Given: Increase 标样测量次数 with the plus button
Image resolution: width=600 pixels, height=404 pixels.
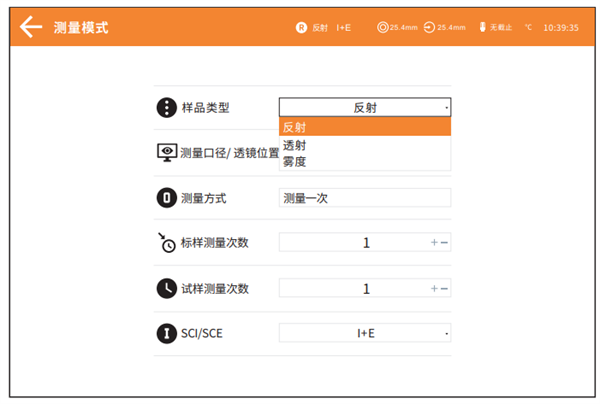Looking at the screenshot, I should (x=434, y=243).
